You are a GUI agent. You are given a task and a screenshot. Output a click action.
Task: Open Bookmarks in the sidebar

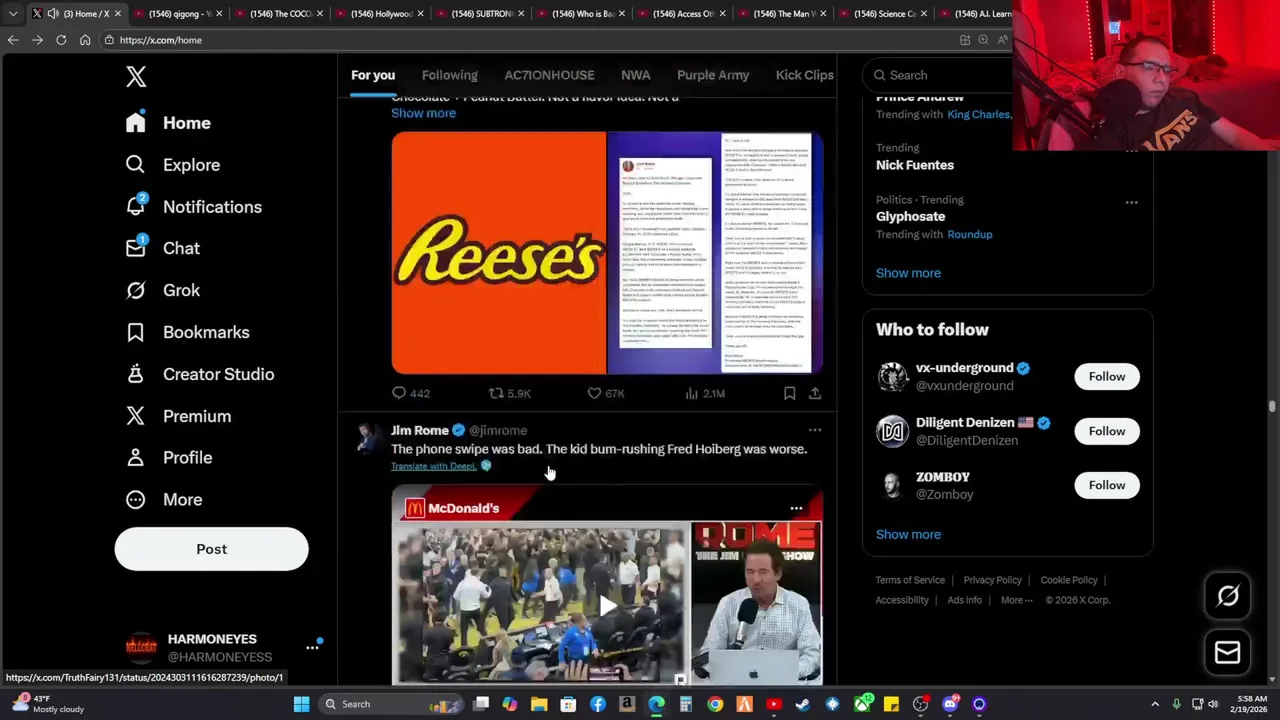[x=187, y=332]
